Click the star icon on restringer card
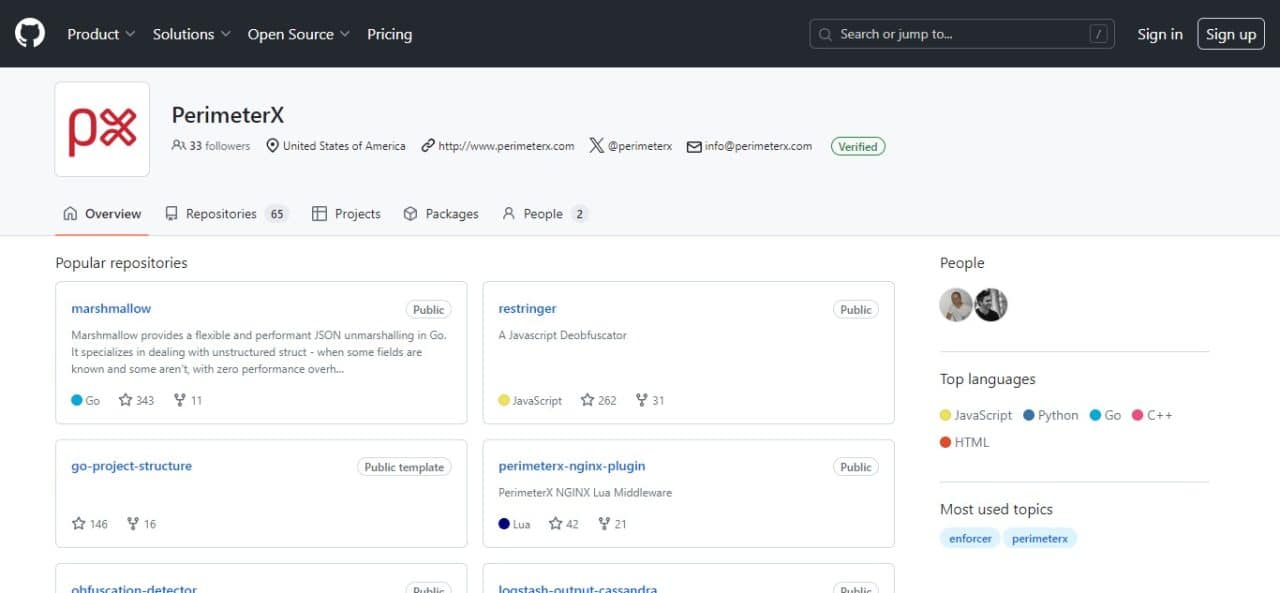The image size is (1280, 593). pyautogui.click(x=587, y=400)
